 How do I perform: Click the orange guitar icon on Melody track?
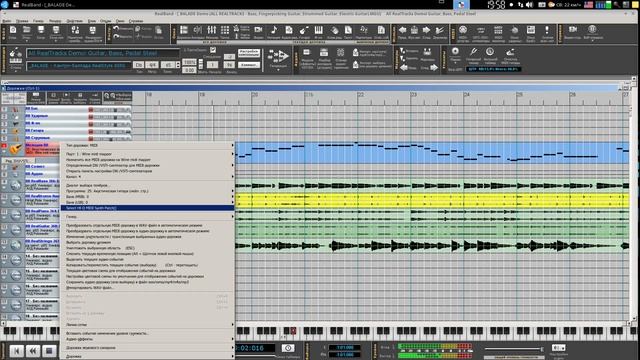point(16,149)
